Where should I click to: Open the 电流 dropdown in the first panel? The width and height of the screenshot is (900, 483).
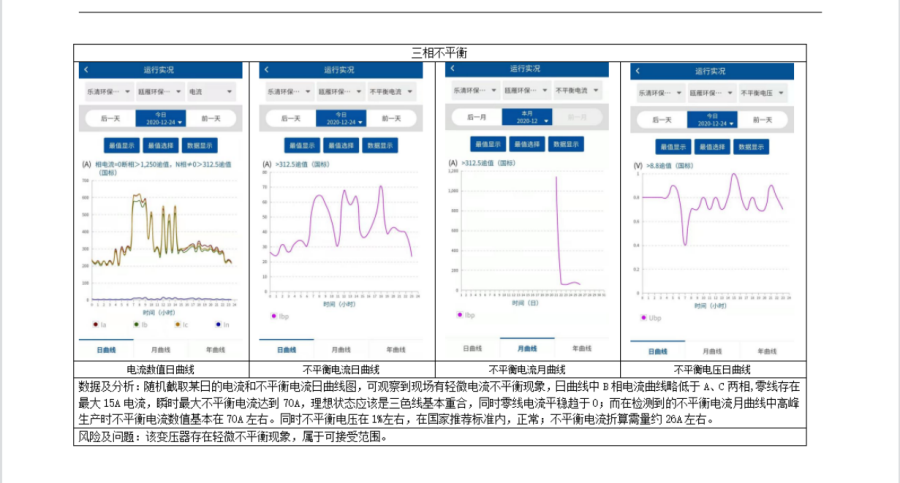click(x=212, y=92)
